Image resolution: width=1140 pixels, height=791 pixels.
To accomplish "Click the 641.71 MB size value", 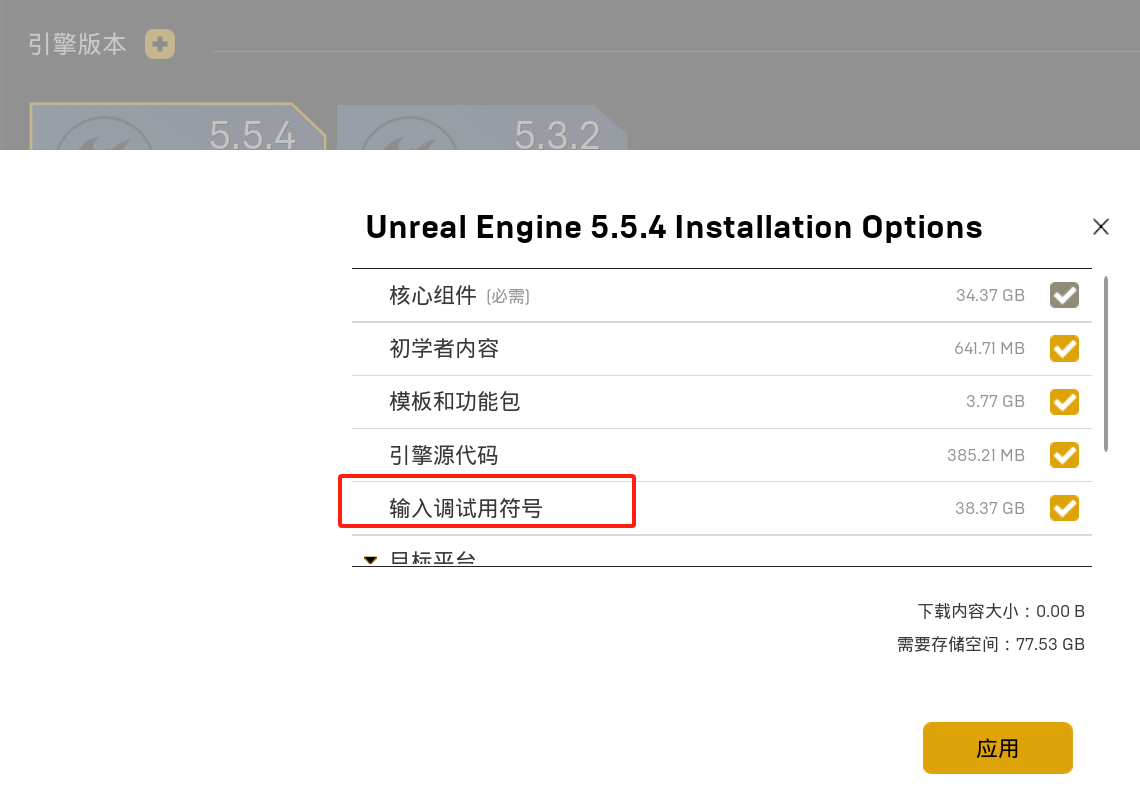I will point(990,348).
